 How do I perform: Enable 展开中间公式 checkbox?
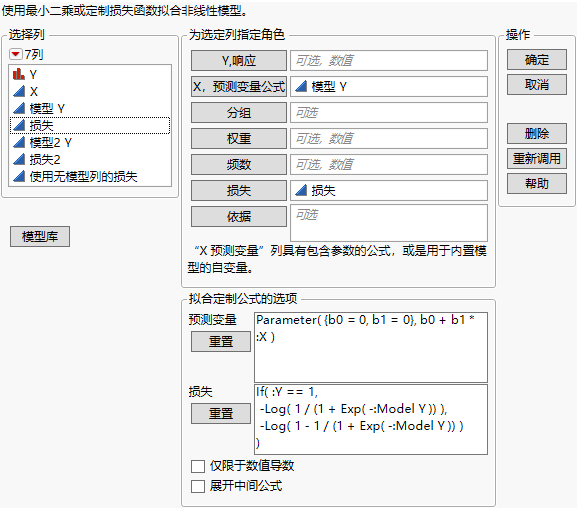pos(198,486)
